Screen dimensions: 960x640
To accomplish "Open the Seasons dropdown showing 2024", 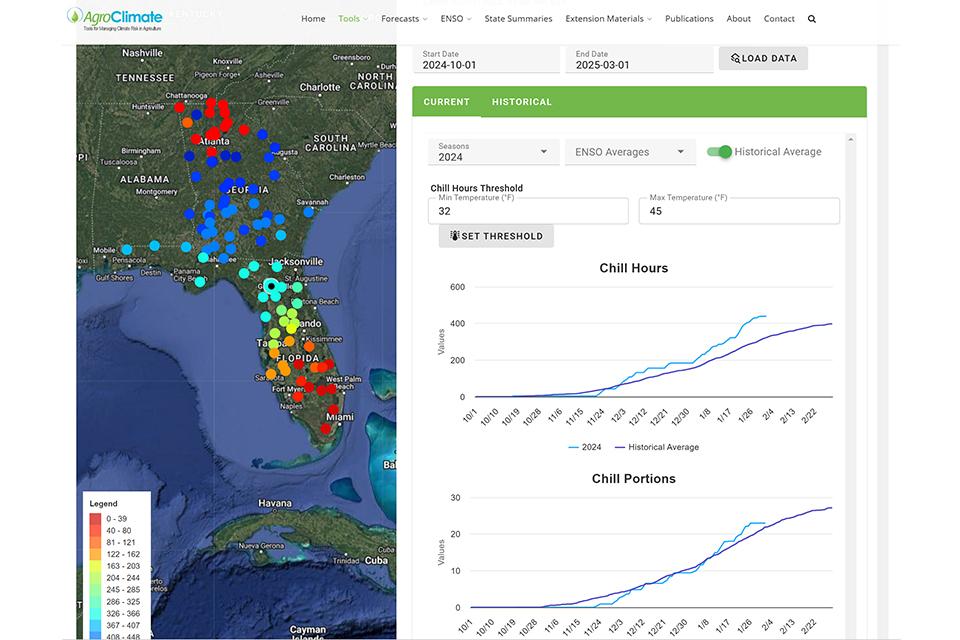I will [493, 151].
